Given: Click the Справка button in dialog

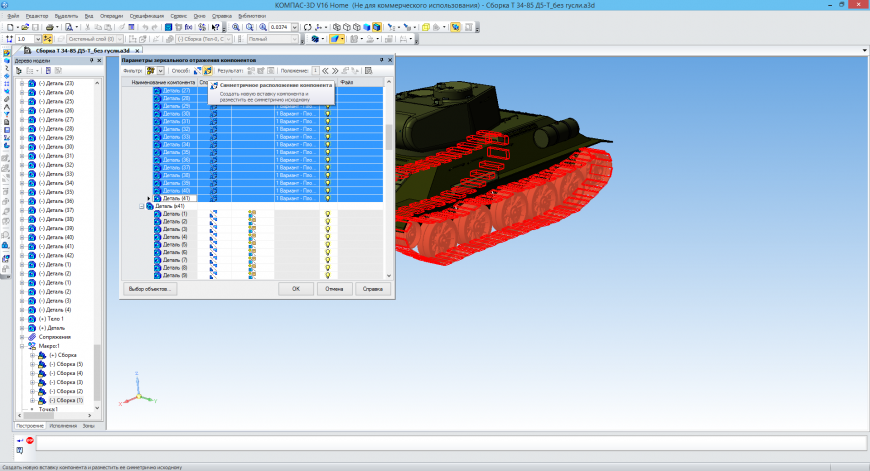Looking at the screenshot, I should click(373, 288).
